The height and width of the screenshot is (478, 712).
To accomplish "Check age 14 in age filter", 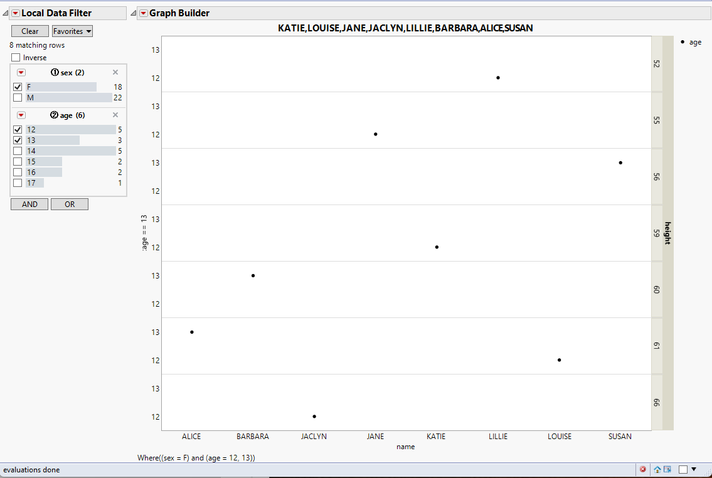I will [17, 151].
